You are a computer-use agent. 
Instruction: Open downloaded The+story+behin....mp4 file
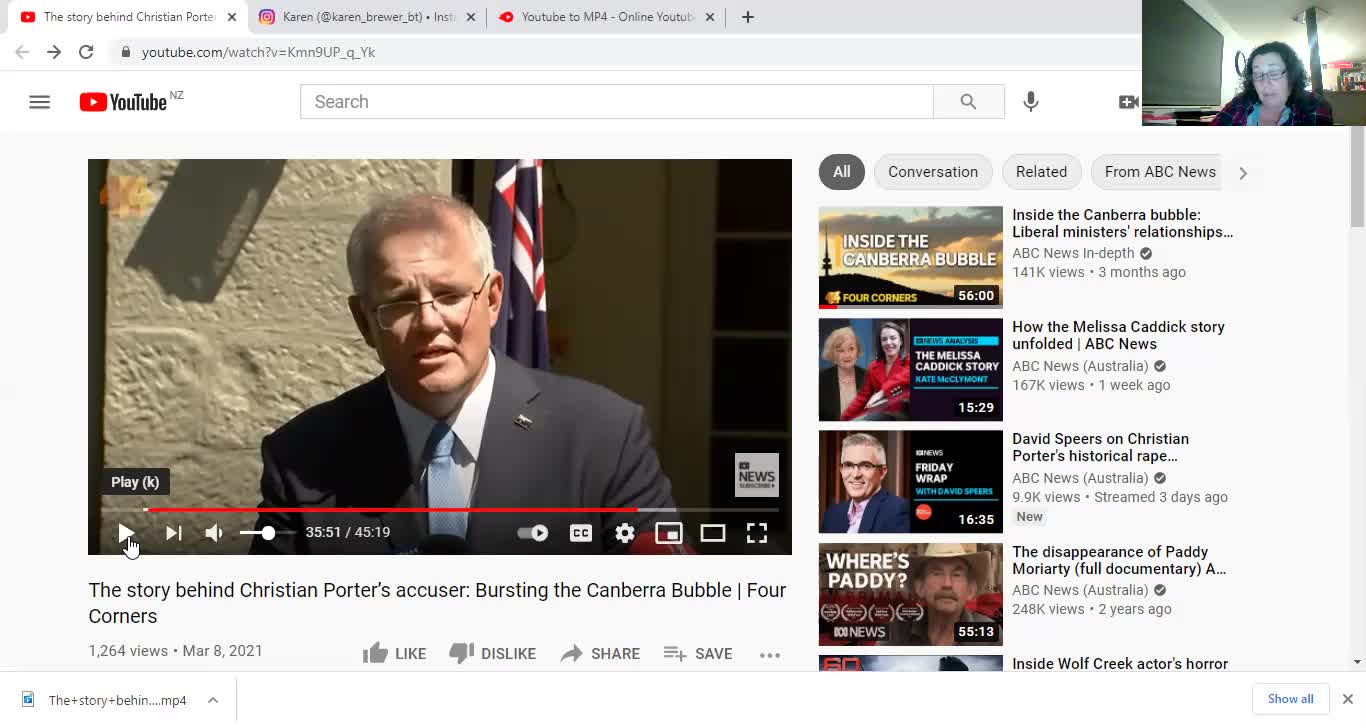tap(117, 700)
